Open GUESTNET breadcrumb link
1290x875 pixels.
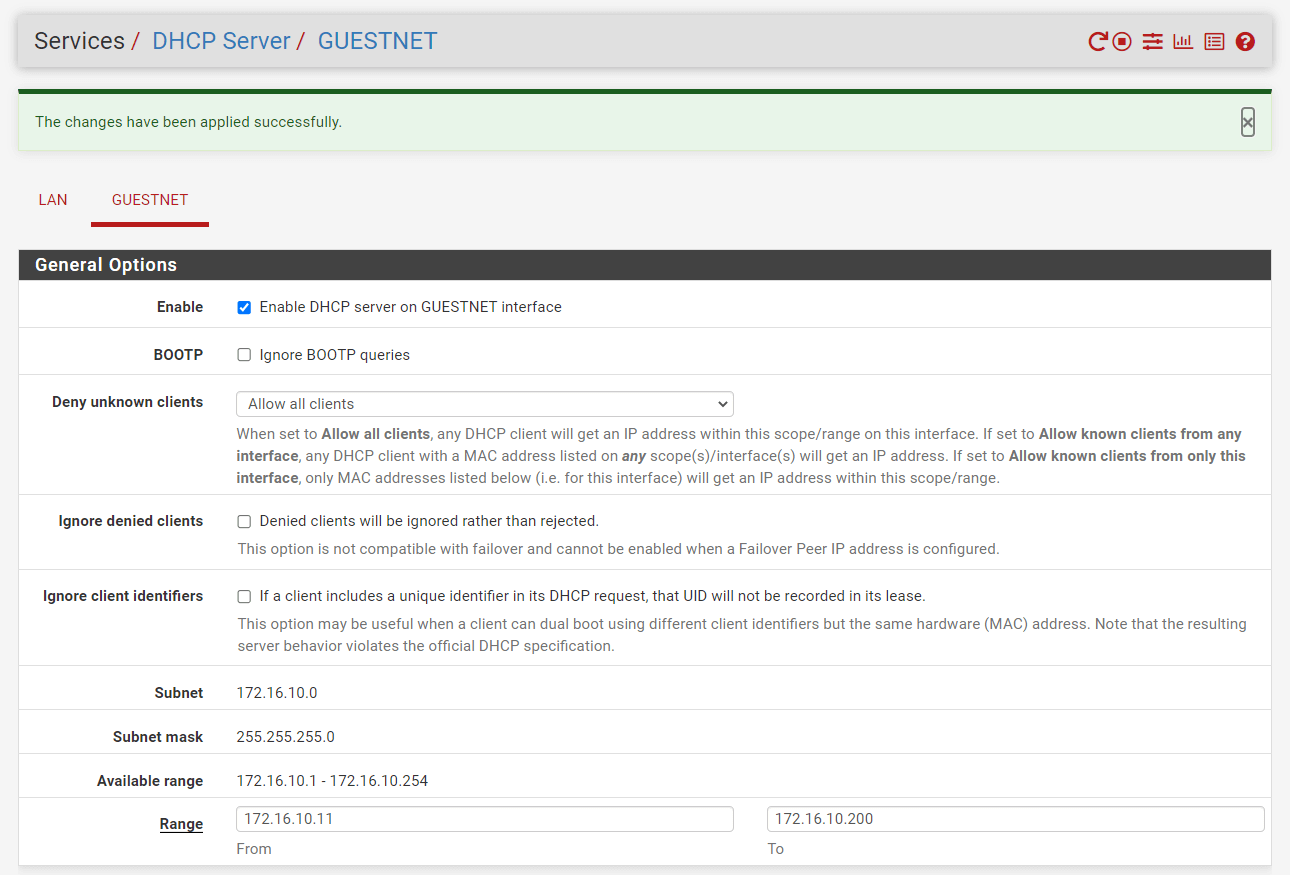point(378,41)
